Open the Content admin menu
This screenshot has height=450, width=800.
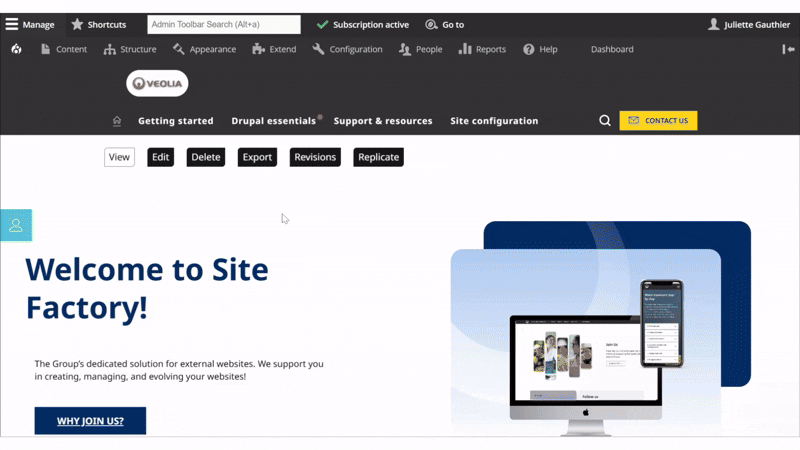coord(63,49)
